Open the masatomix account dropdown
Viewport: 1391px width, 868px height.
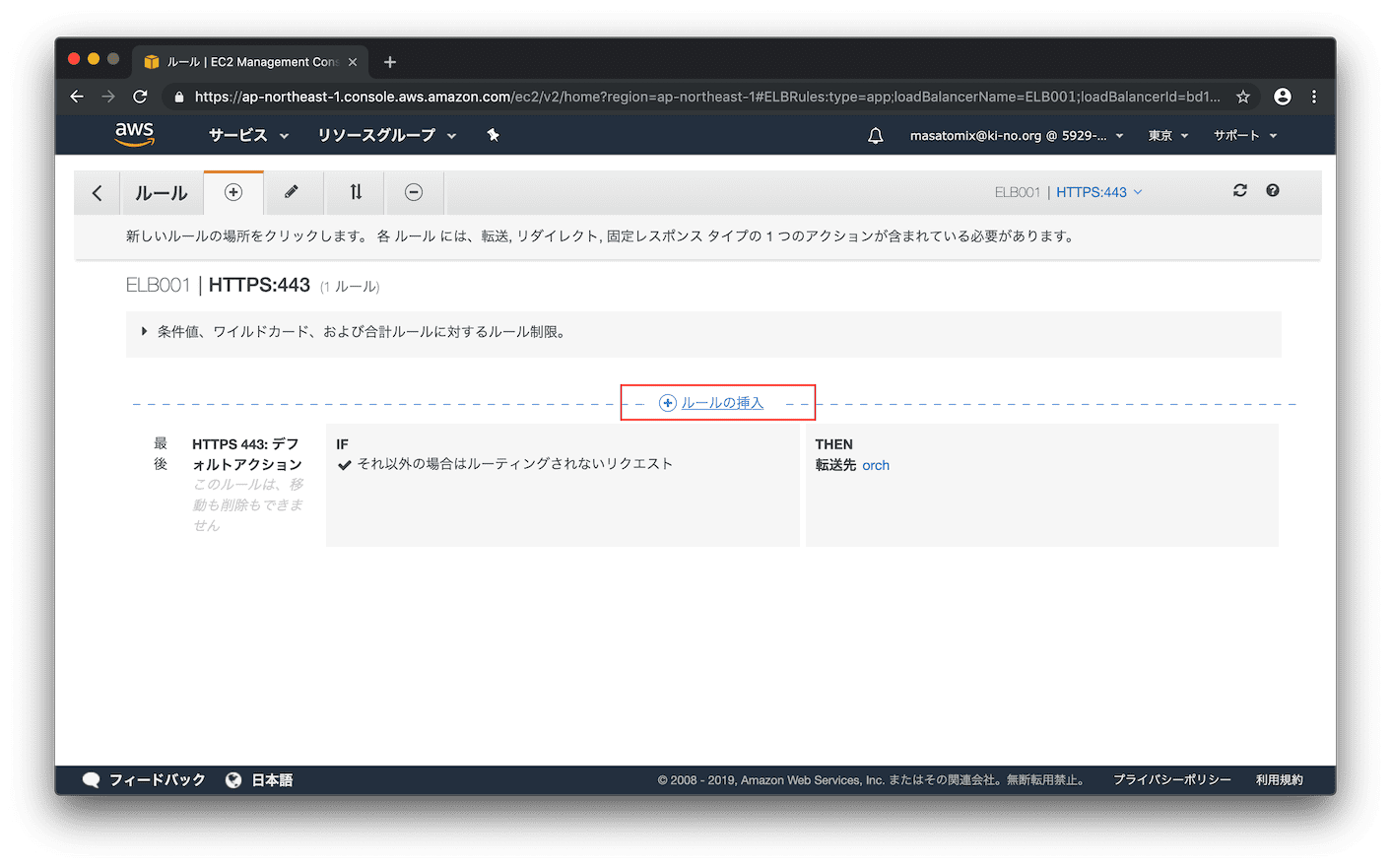click(x=1017, y=135)
